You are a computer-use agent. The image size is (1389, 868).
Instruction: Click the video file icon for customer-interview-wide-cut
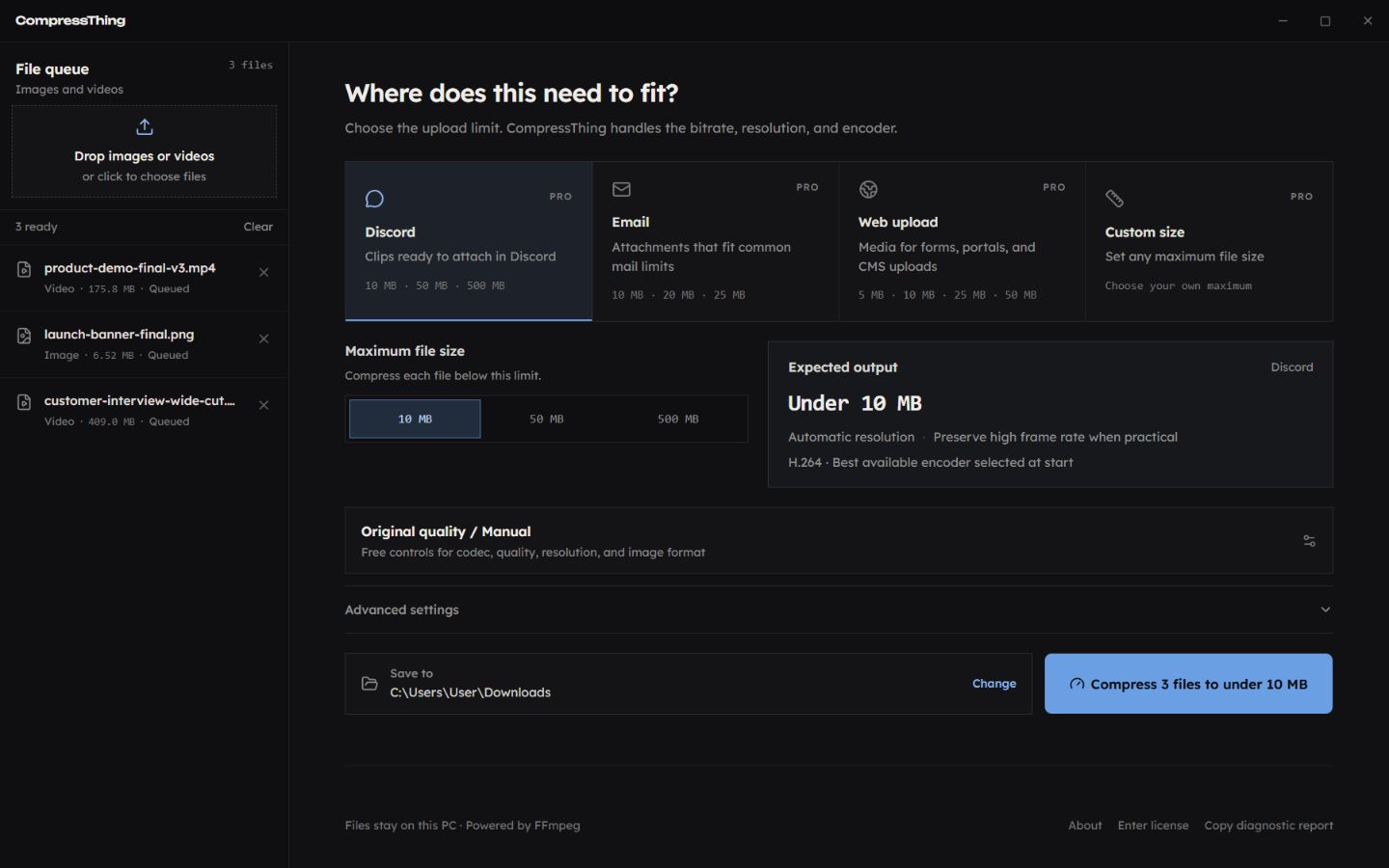coord(24,403)
